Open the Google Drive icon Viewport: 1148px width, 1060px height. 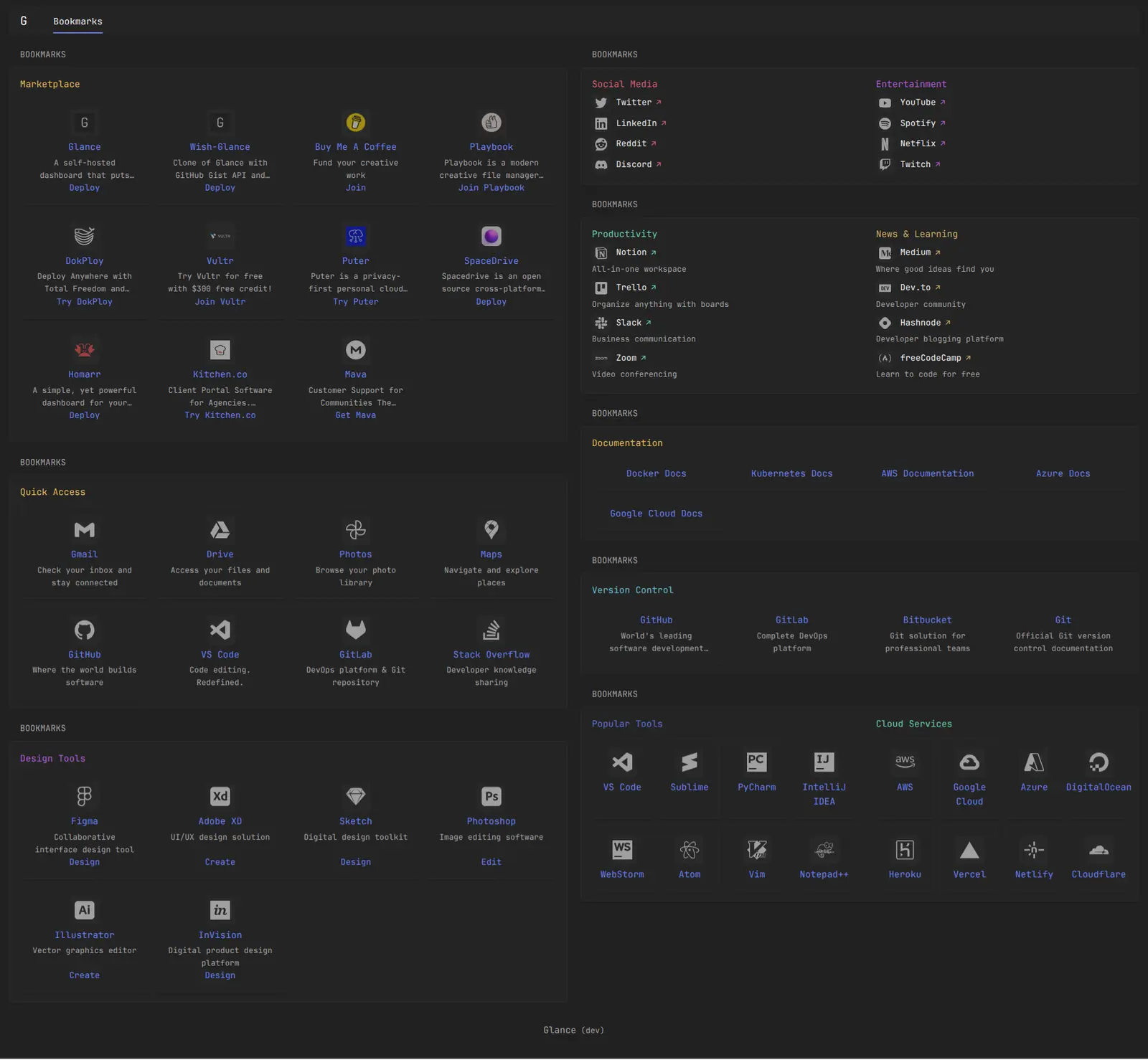click(x=220, y=530)
